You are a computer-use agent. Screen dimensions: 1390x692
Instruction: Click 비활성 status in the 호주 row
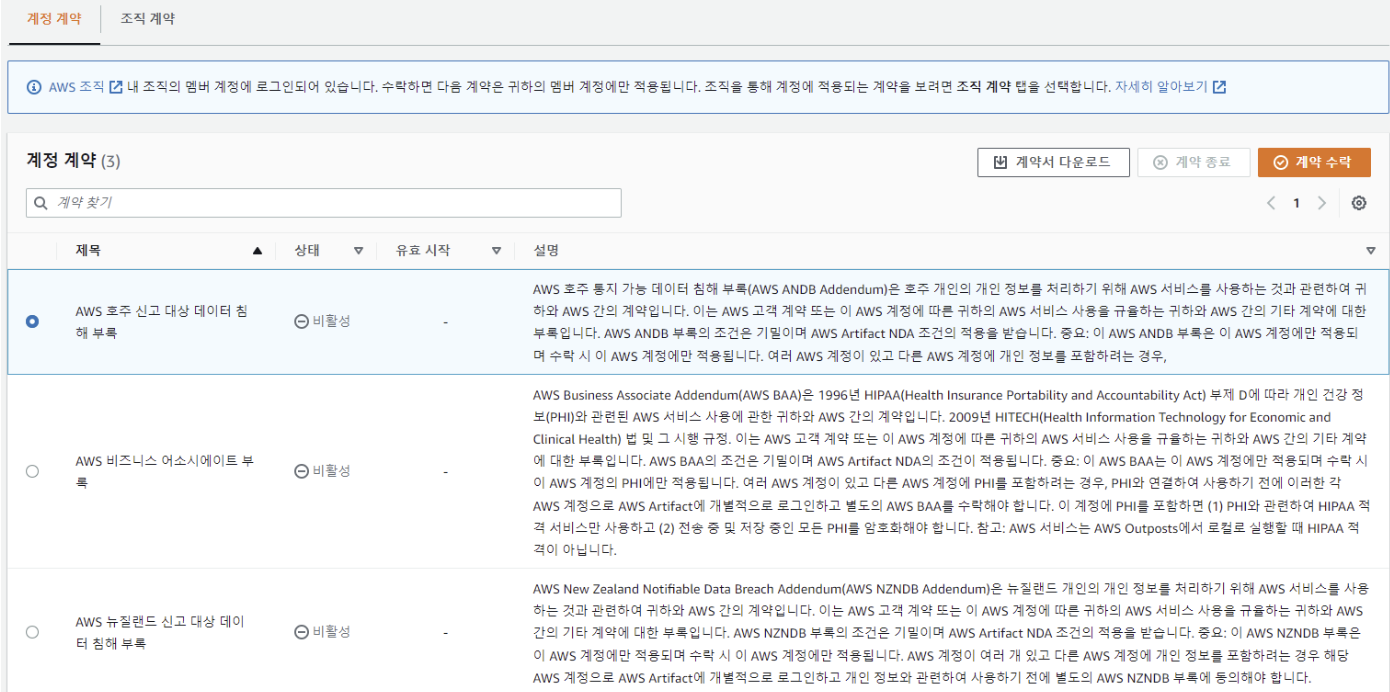click(322, 322)
